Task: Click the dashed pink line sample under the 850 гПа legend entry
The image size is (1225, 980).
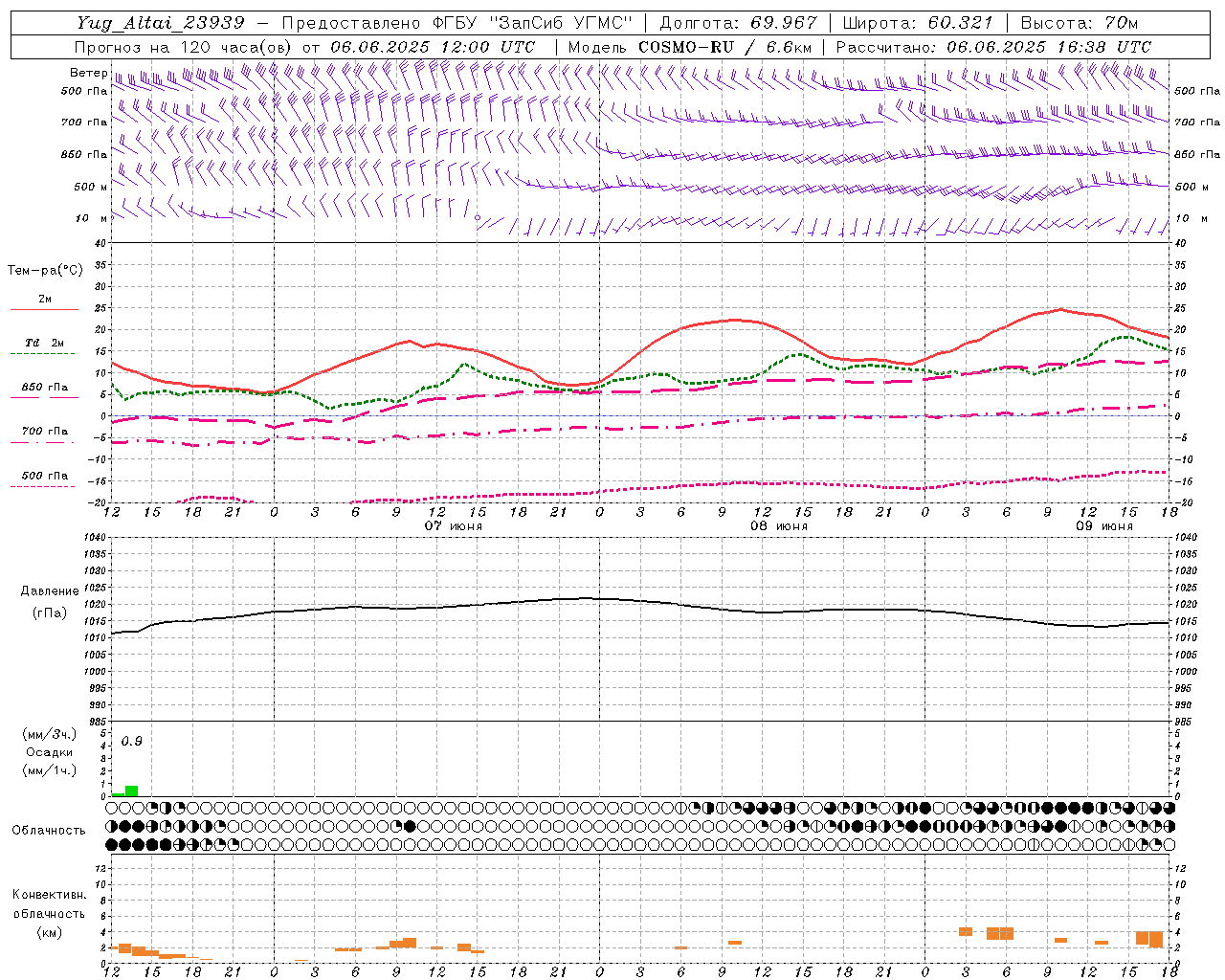Action: (43, 398)
